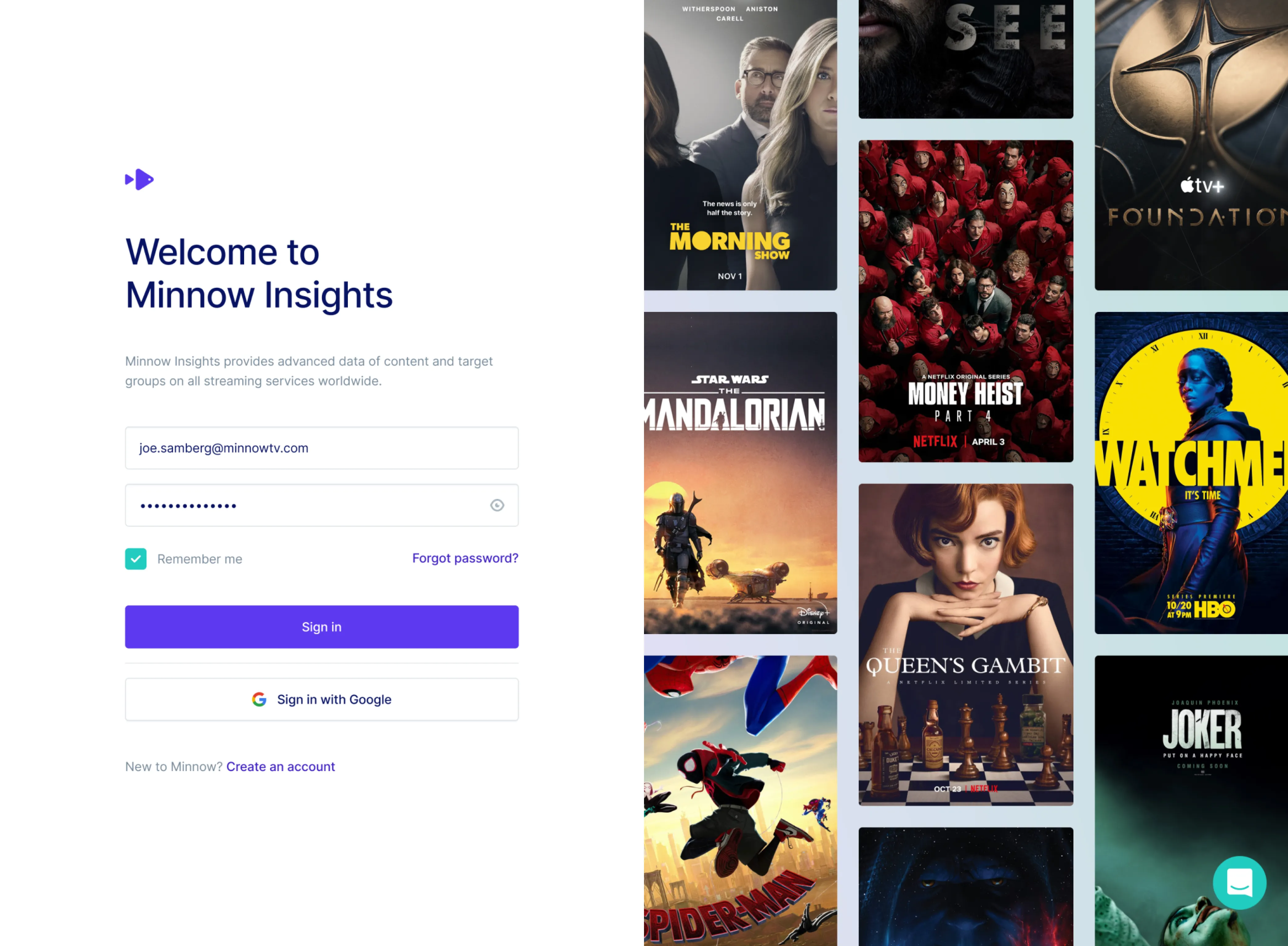Image resolution: width=1288 pixels, height=946 pixels.
Task: Click the Google G logo icon
Action: (259, 699)
